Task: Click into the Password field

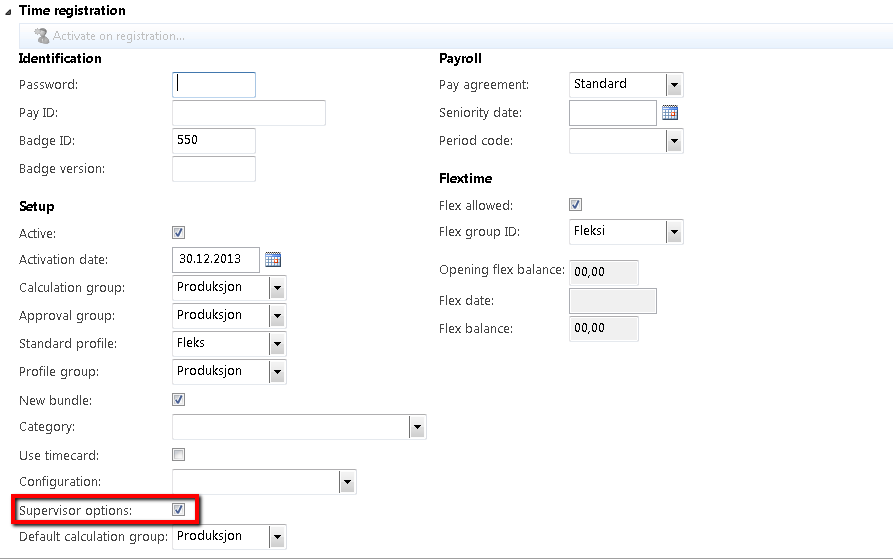Action: pos(214,85)
